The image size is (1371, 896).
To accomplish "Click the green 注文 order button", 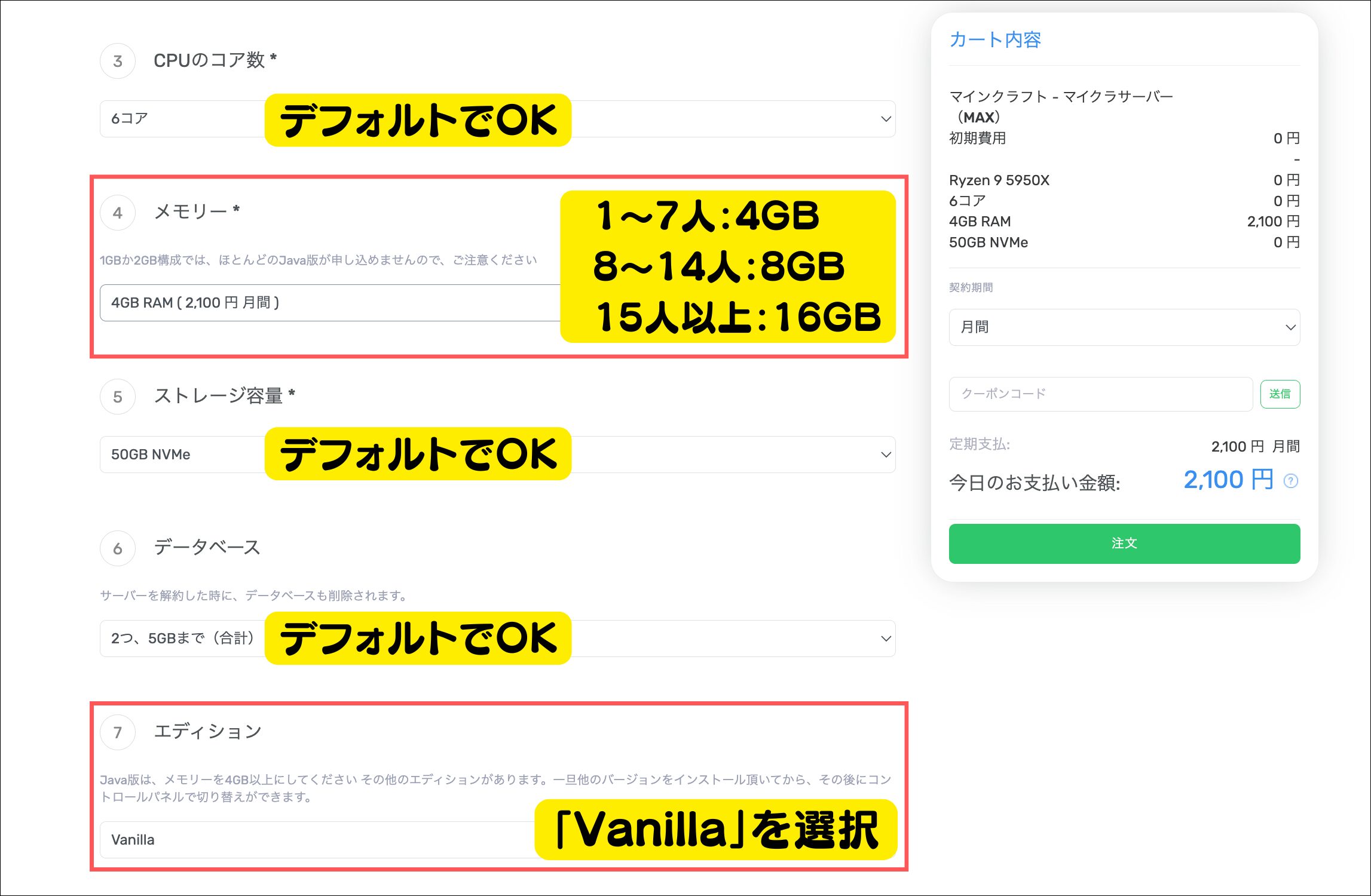I will (1124, 544).
